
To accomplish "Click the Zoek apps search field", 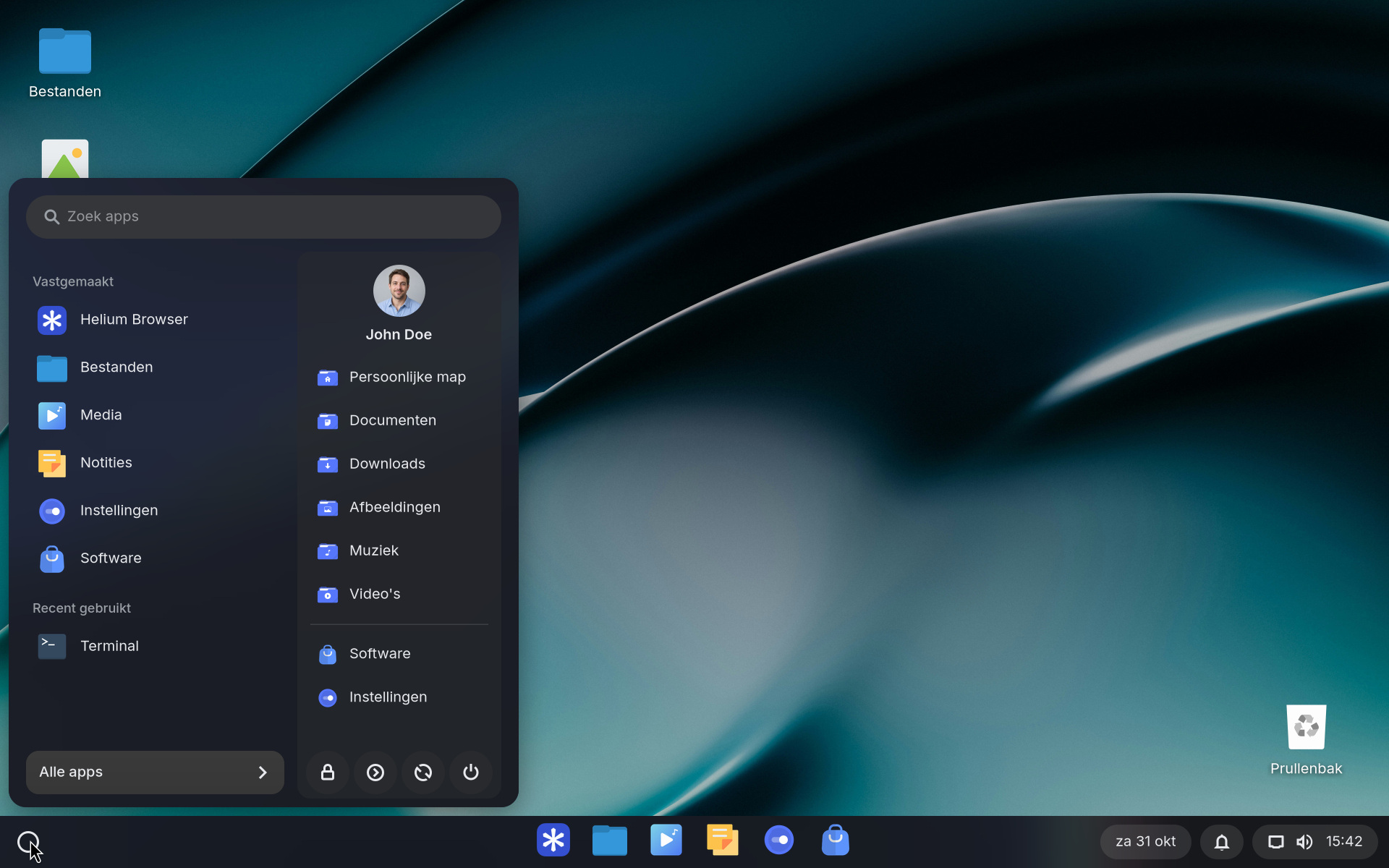I will click(x=263, y=217).
